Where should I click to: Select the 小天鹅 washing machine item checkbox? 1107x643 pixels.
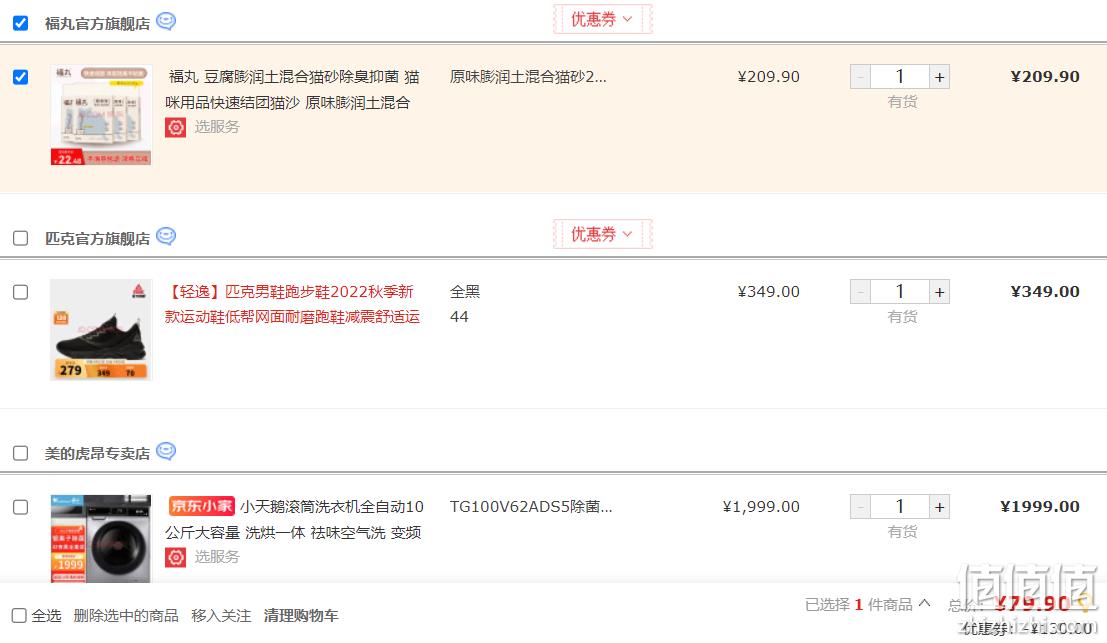(20, 507)
